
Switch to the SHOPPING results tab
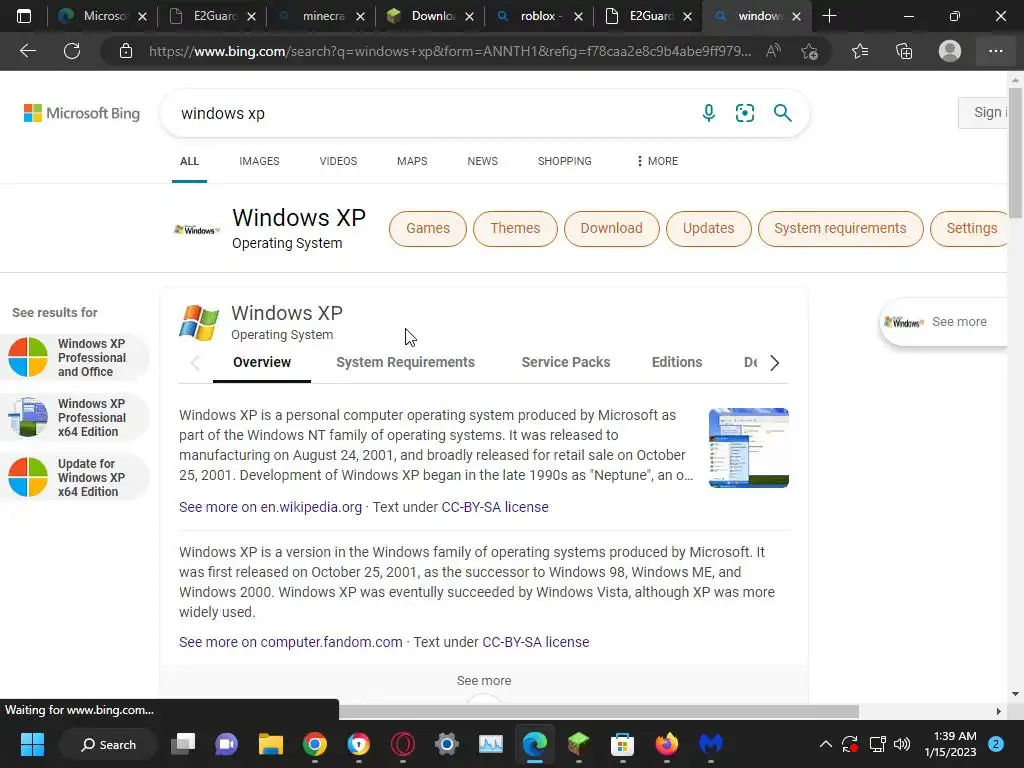[565, 161]
